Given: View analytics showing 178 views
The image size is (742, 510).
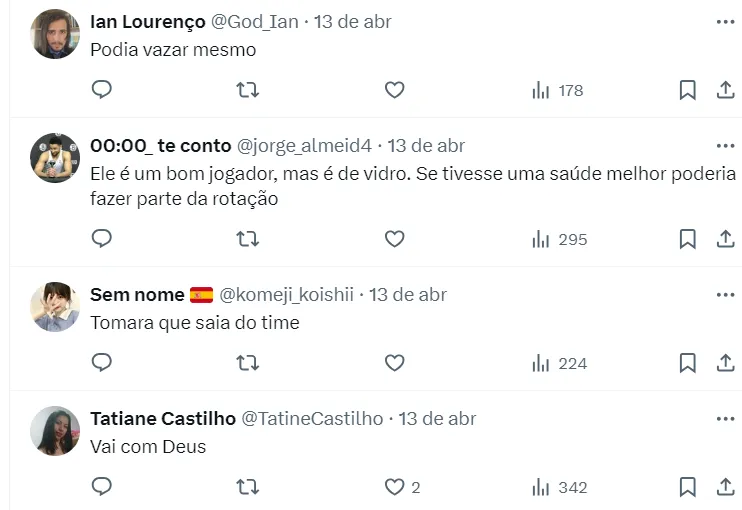Looking at the screenshot, I should 558,91.
